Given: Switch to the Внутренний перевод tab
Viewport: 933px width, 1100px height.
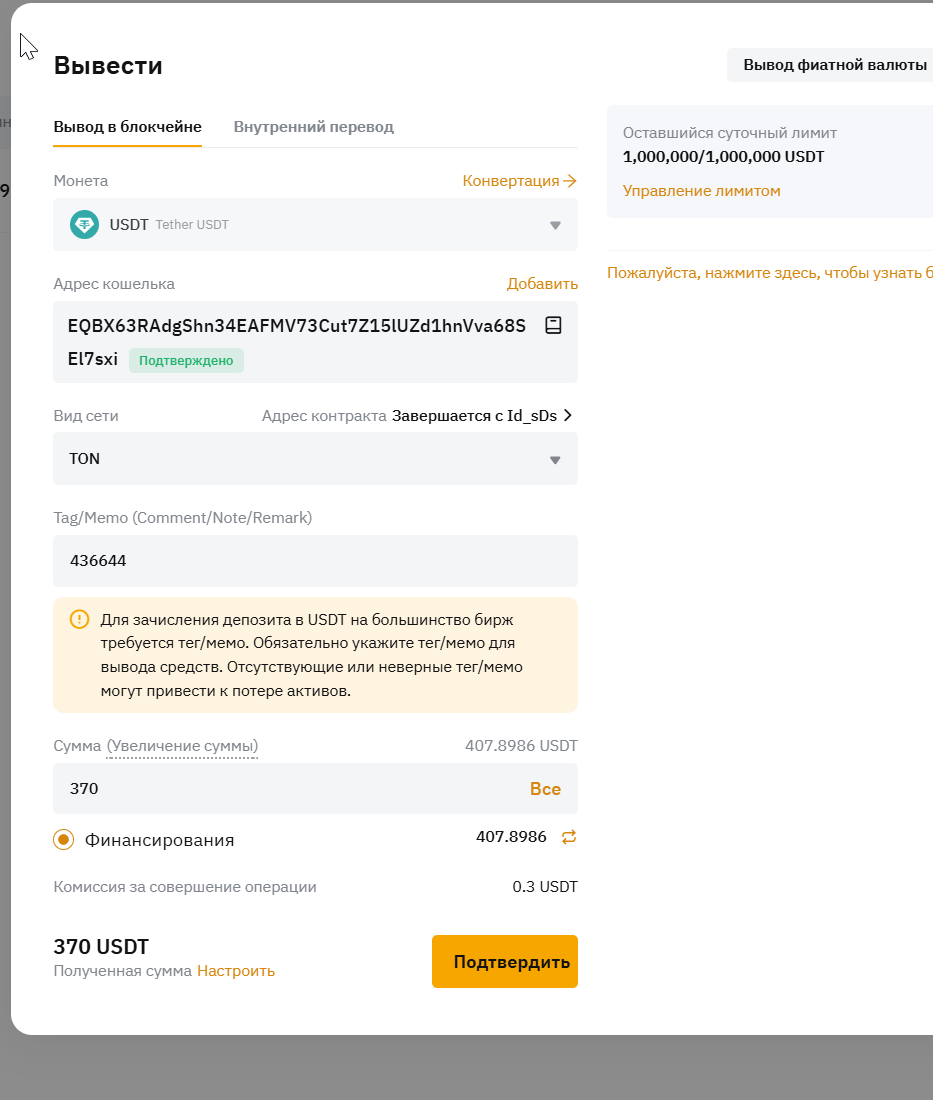Looking at the screenshot, I should click(x=314, y=127).
